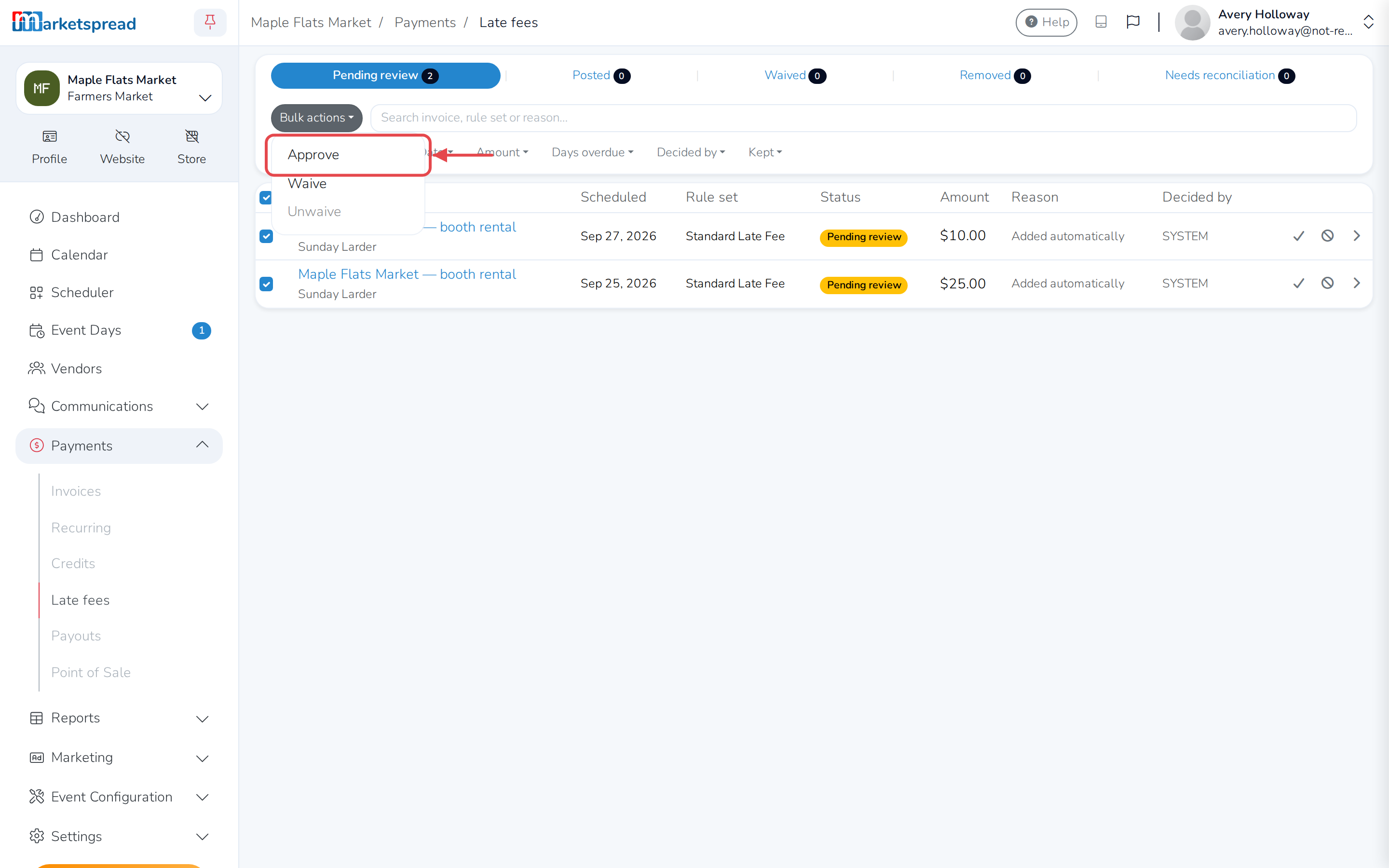Image resolution: width=1389 pixels, height=868 pixels.
Task: Open the guide book icon in header
Action: click(x=1101, y=22)
